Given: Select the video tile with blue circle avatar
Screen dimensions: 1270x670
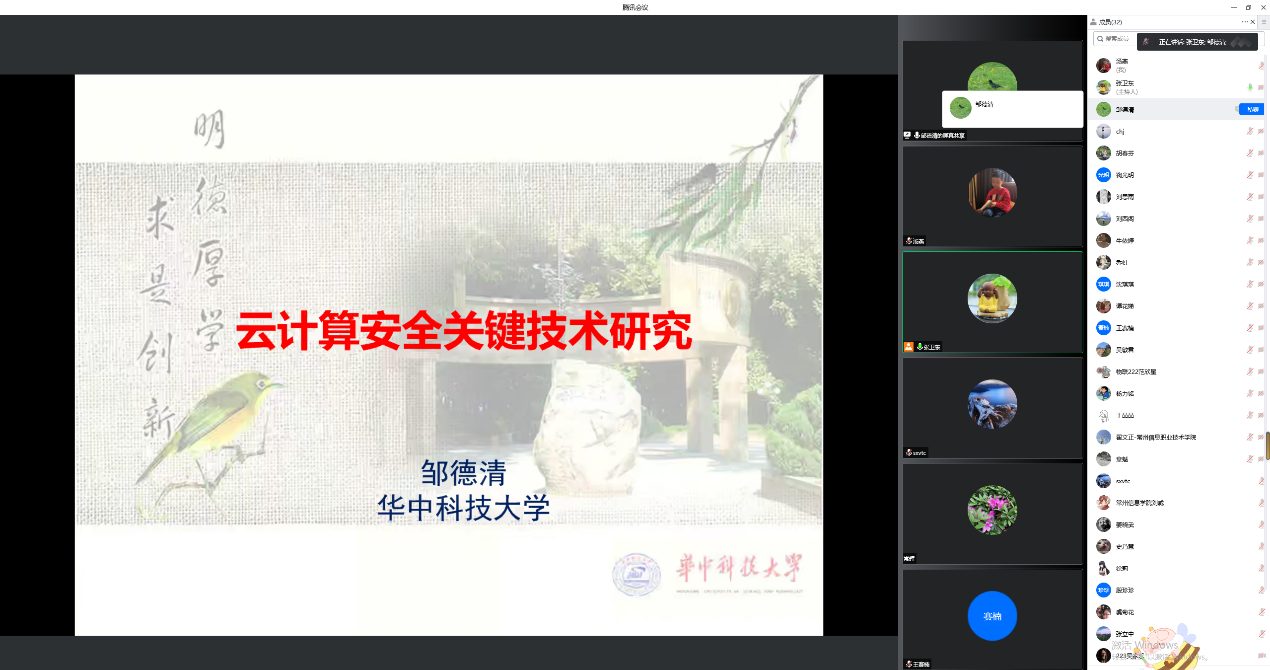Looking at the screenshot, I should pos(992,619).
